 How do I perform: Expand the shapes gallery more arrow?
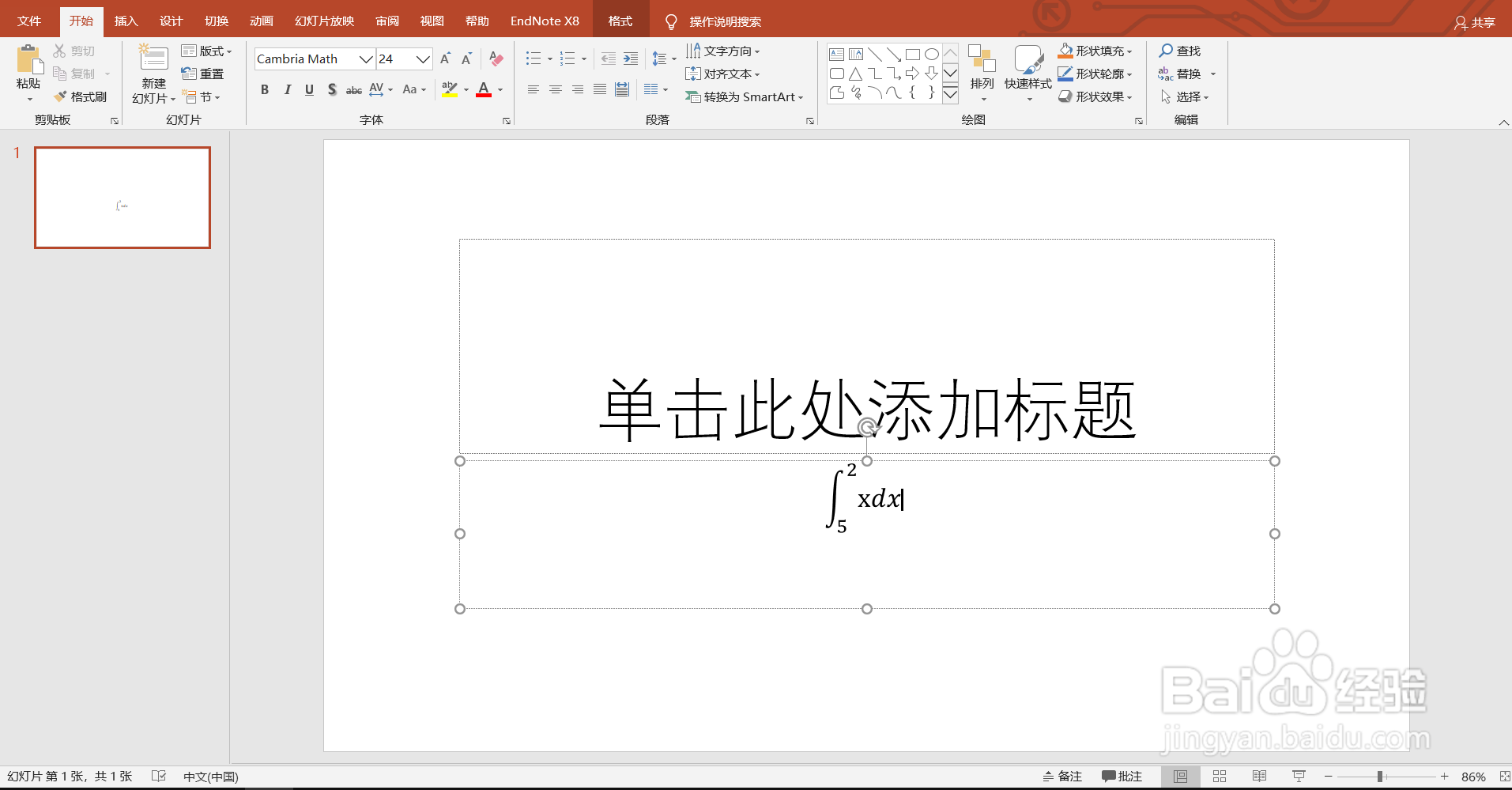[x=951, y=94]
